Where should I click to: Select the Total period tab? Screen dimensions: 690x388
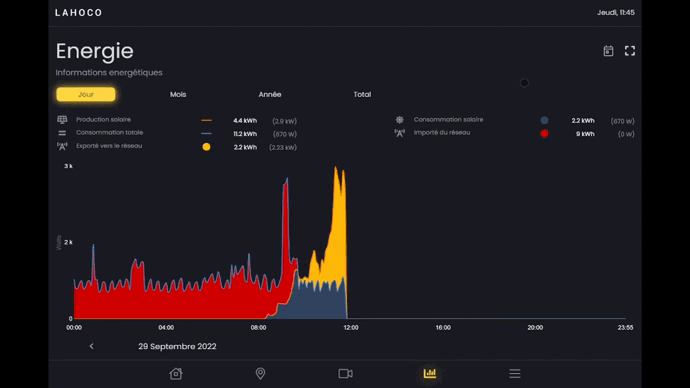pos(362,95)
